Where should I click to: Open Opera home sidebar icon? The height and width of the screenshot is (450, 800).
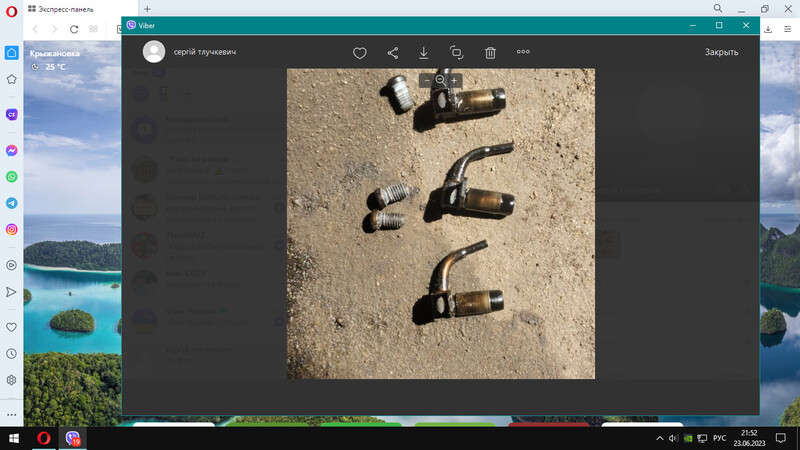(x=12, y=53)
